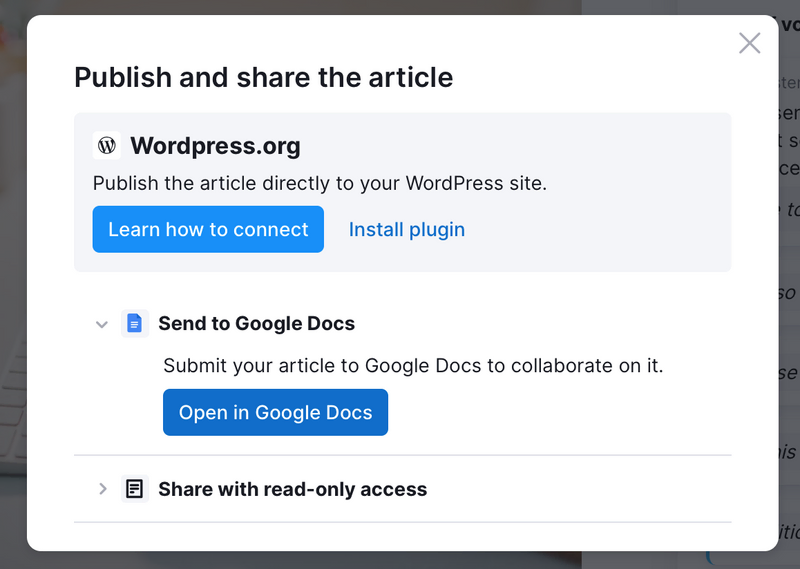The height and width of the screenshot is (569, 800).
Task: Open the Install plugin link
Action: 407,230
